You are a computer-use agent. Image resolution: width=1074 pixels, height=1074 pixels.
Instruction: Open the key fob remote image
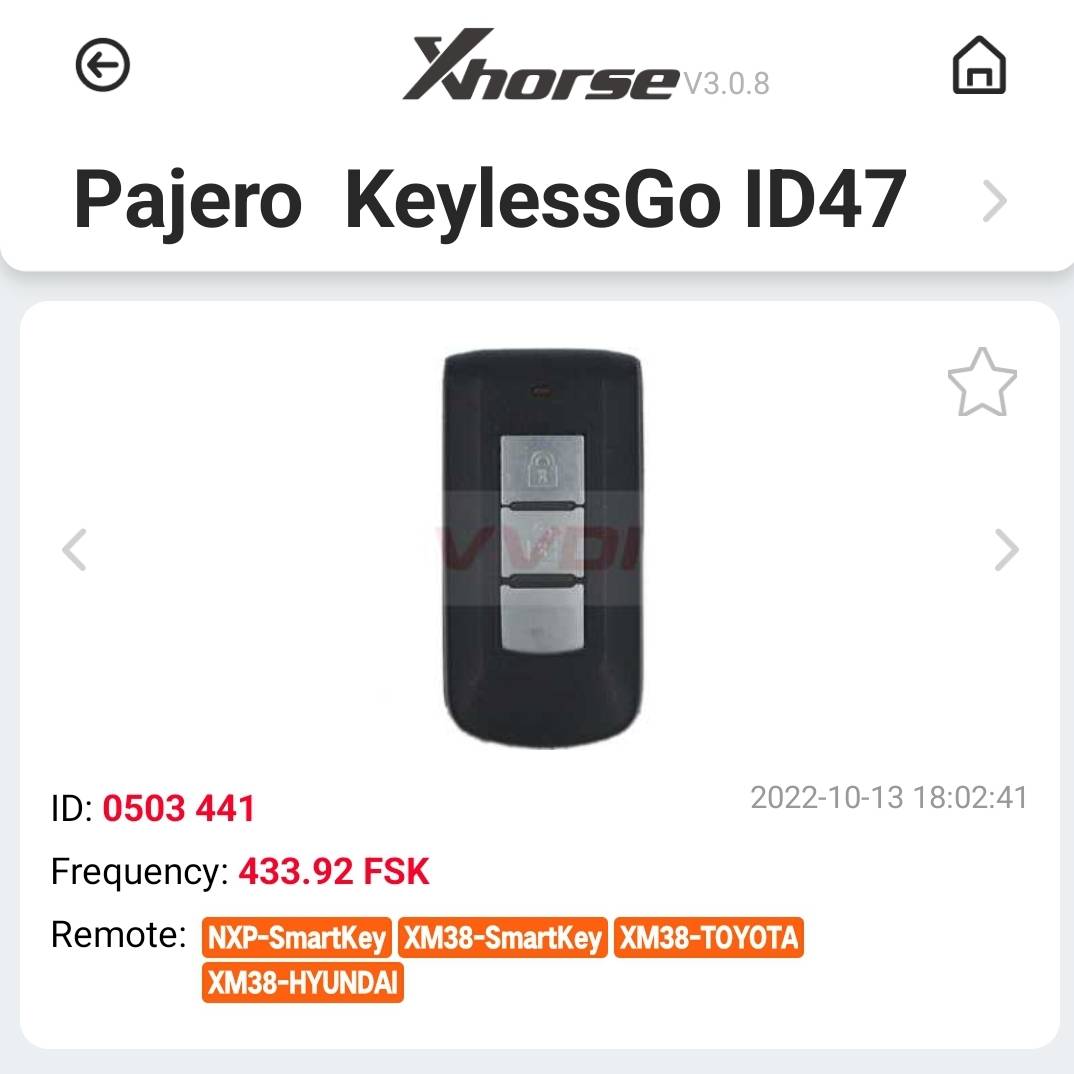point(542,549)
